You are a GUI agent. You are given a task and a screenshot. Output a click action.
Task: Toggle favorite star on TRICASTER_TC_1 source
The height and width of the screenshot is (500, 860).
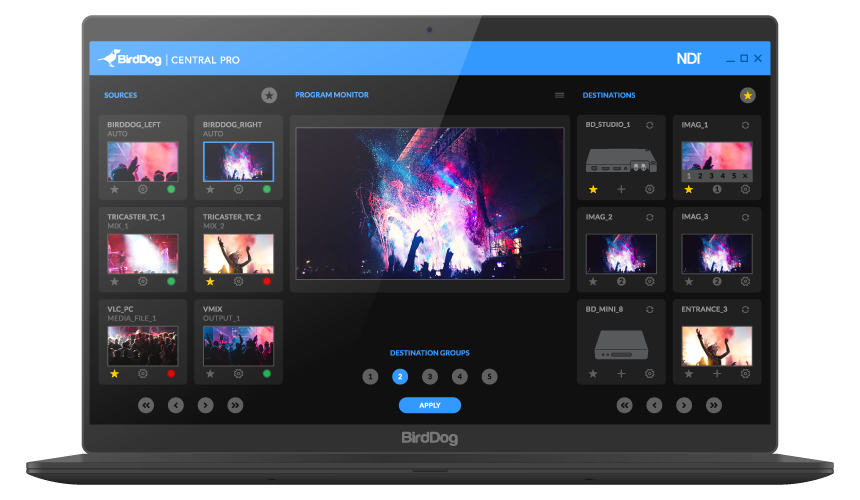pos(114,281)
